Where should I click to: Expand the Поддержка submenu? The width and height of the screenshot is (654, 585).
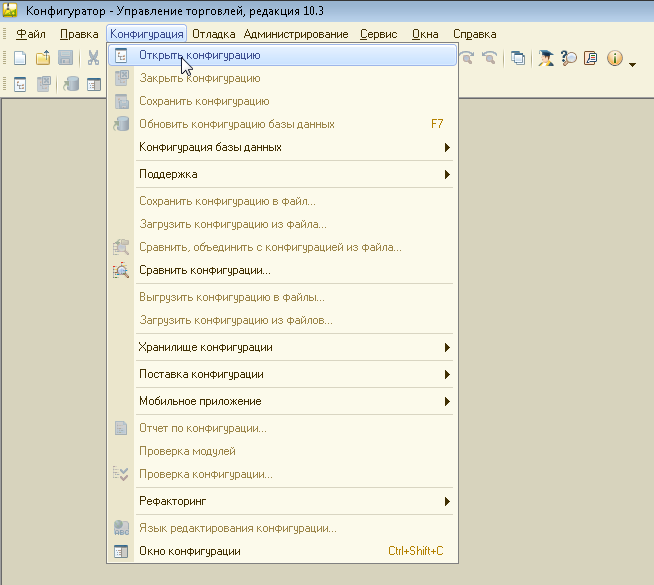coord(282,174)
